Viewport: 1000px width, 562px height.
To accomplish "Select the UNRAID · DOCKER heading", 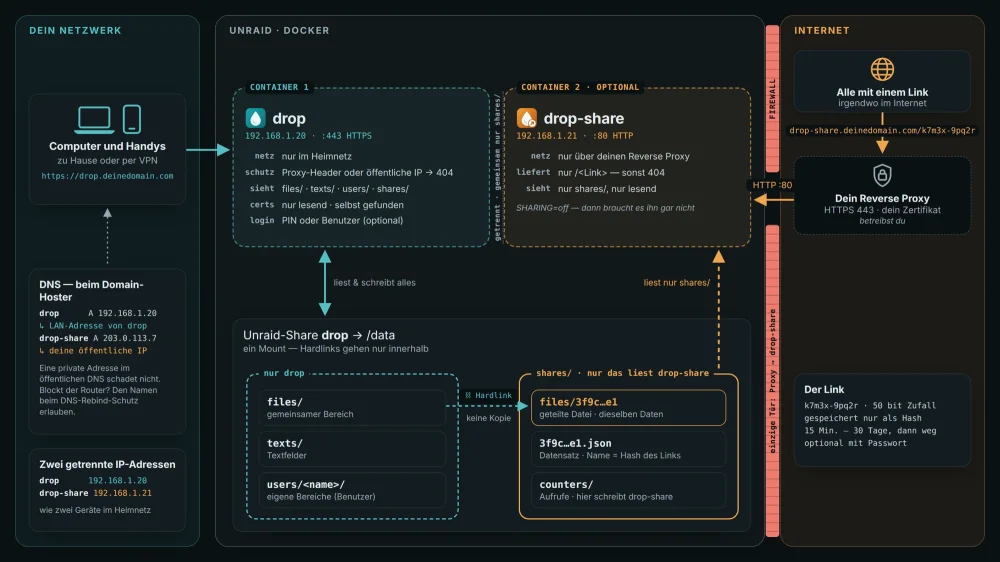I will click(279, 31).
